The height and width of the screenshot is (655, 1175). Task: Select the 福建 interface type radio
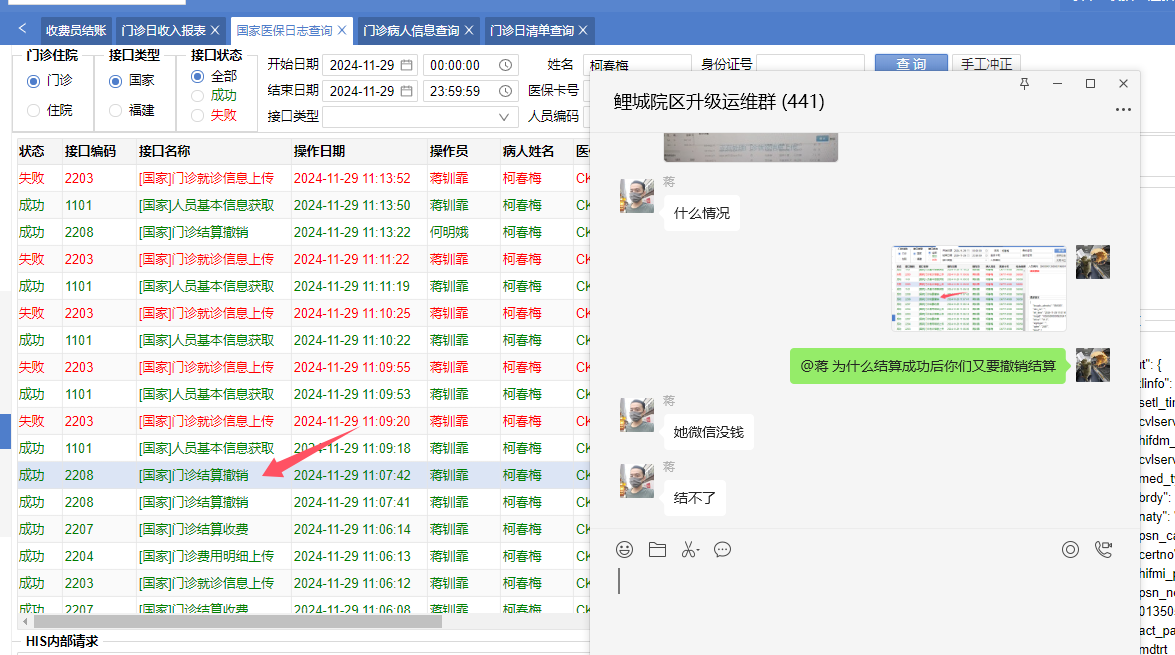click(115, 110)
